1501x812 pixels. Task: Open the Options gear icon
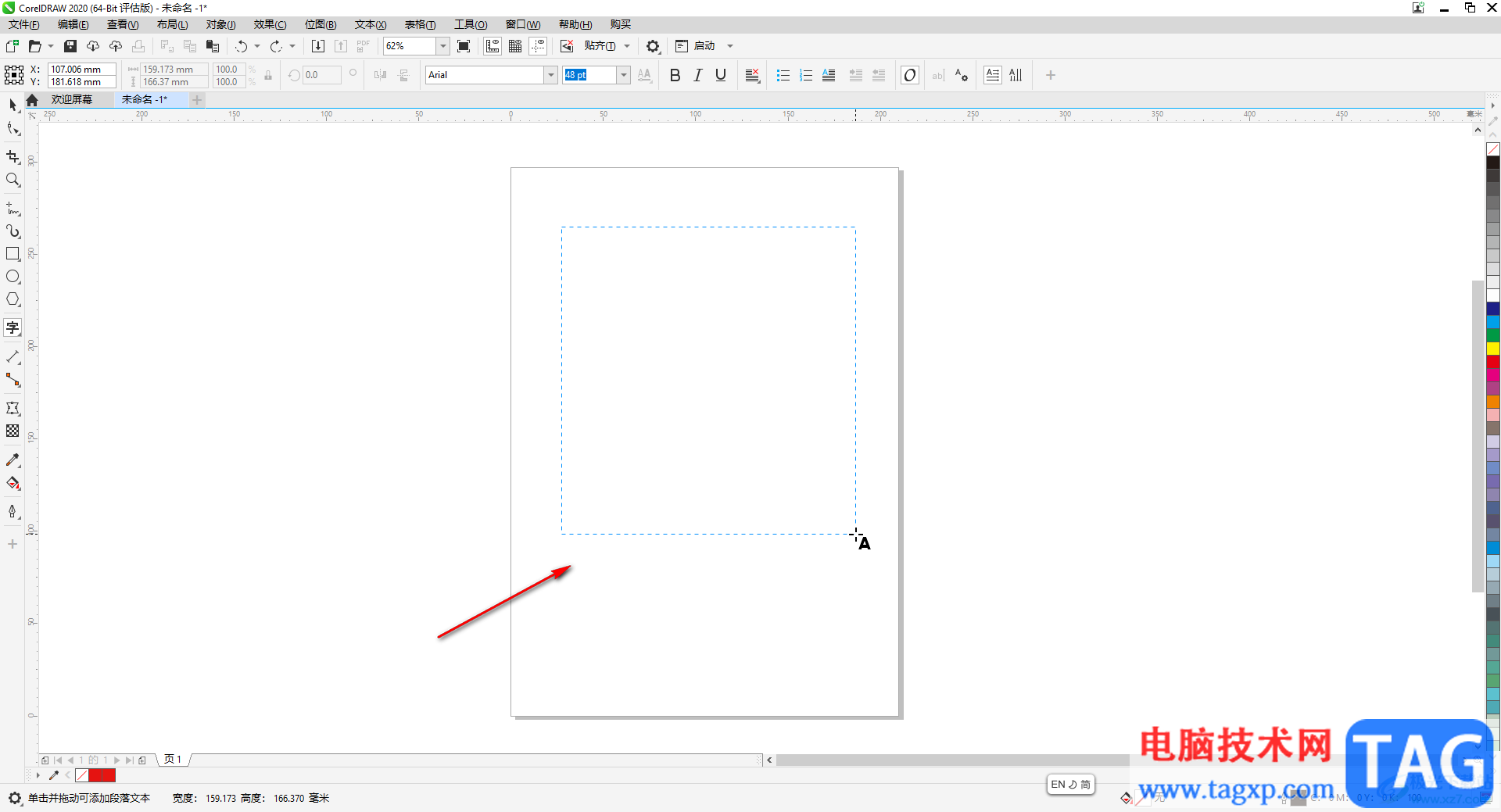point(653,46)
